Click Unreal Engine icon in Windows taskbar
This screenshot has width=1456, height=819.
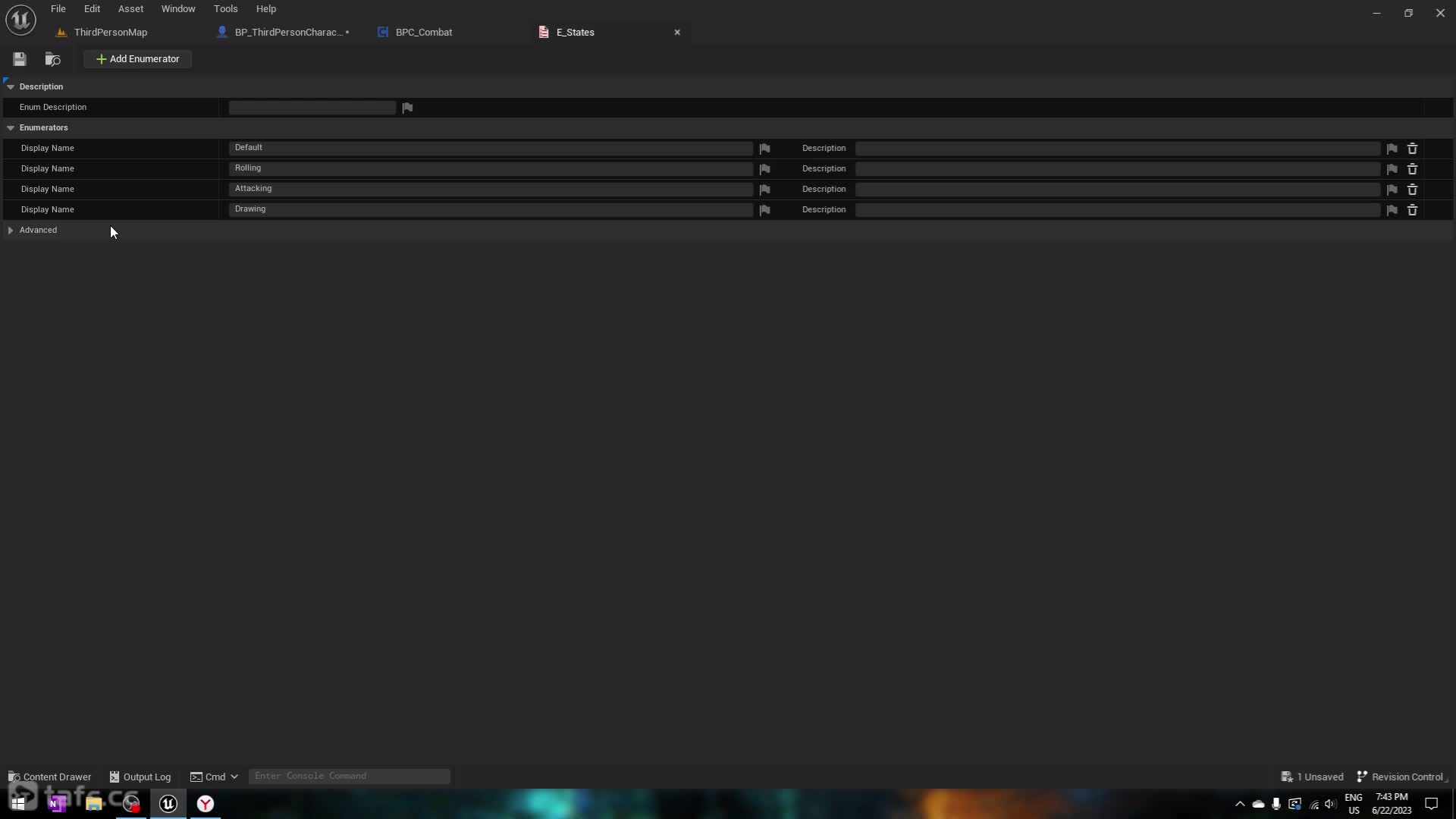168,804
